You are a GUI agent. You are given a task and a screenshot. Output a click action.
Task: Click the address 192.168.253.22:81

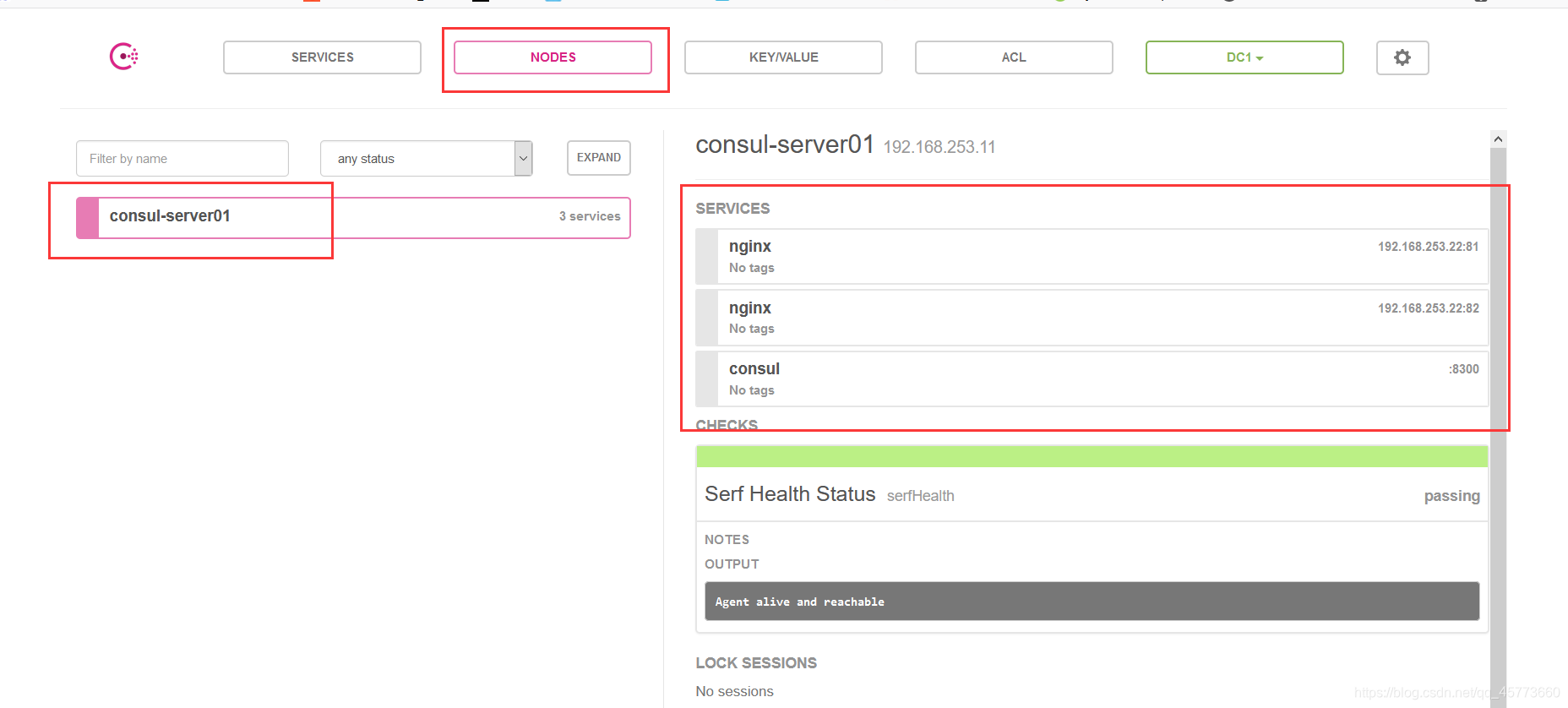click(x=1428, y=247)
